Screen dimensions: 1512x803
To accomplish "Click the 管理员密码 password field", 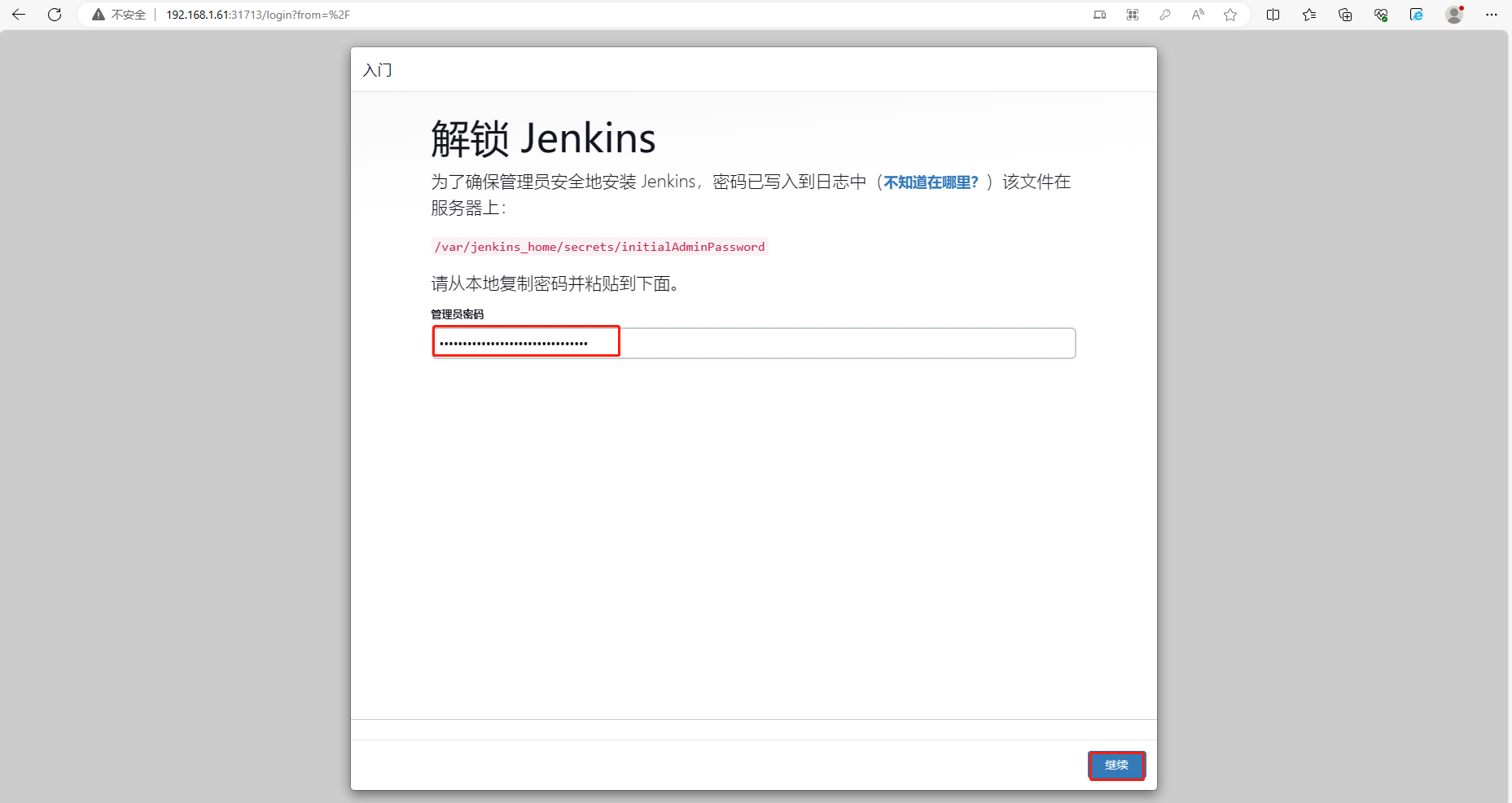I will 753,343.
